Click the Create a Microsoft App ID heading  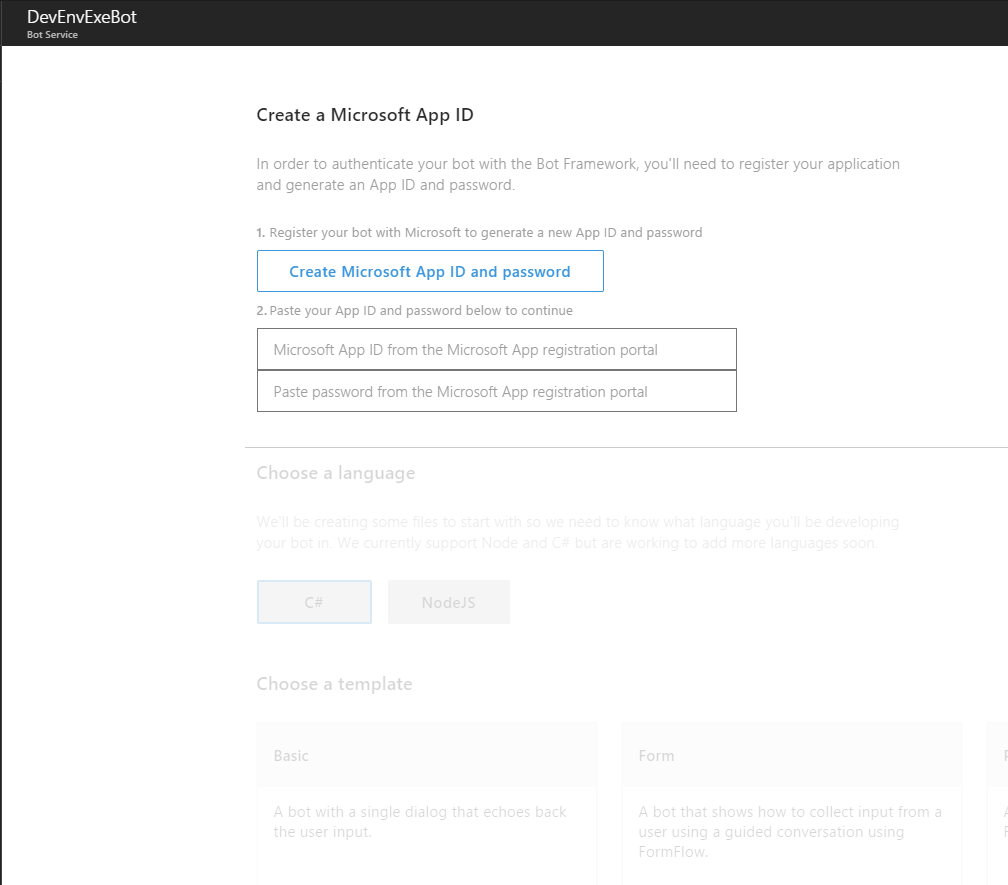[365, 115]
